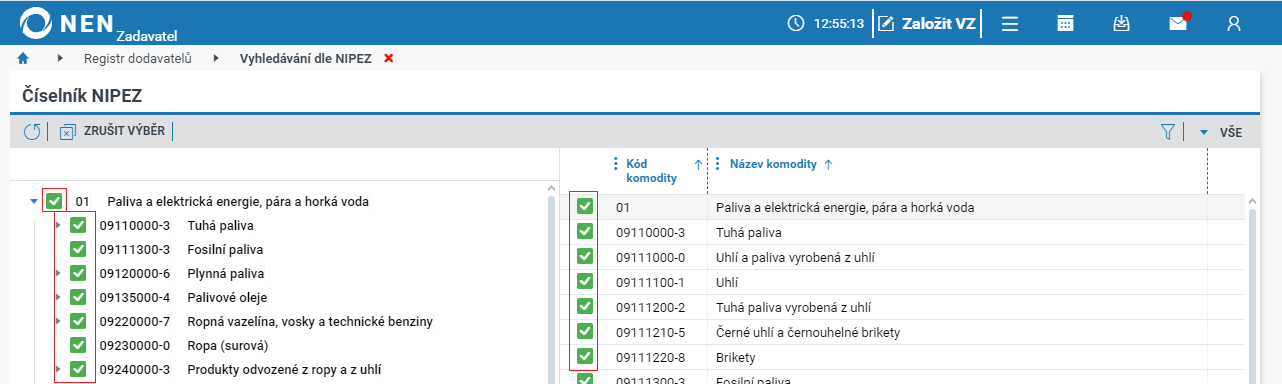The image size is (1282, 384).
Task: Open the hamburger menu icon in header
Action: (1010, 23)
